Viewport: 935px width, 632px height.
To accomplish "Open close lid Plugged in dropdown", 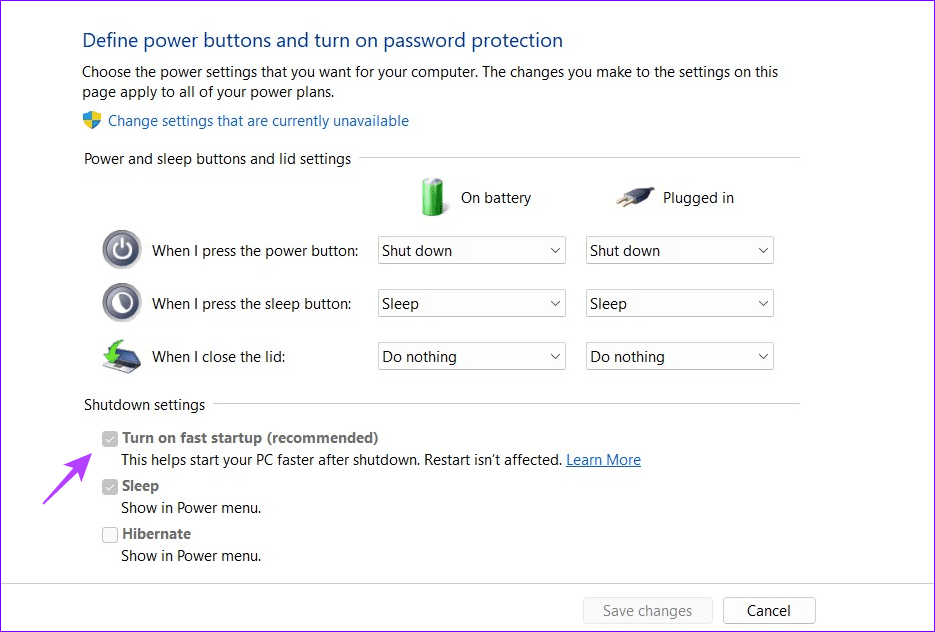I will click(679, 356).
